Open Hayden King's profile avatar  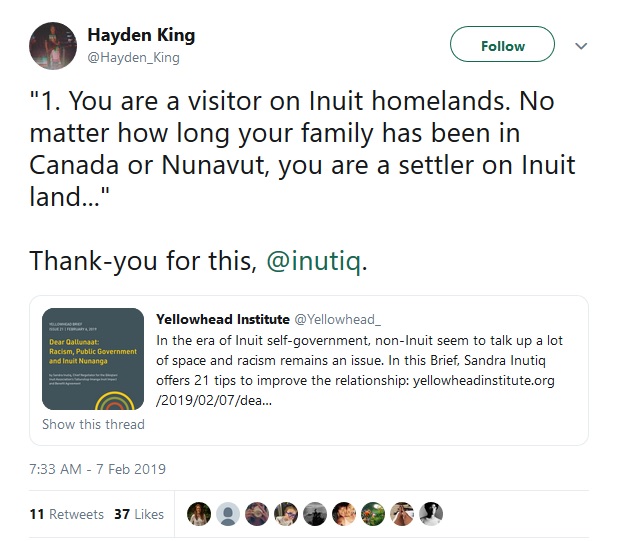coord(53,46)
